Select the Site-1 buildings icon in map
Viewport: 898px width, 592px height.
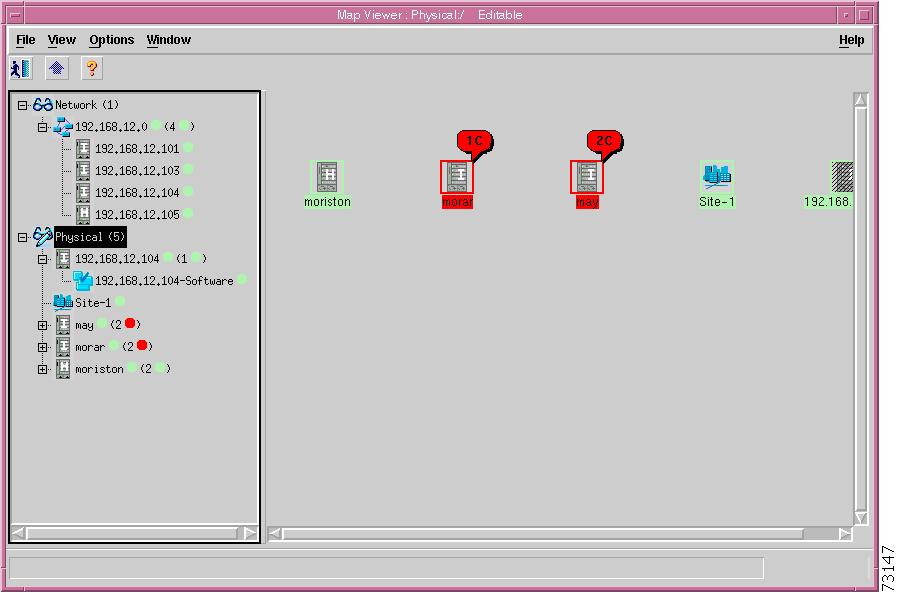[x=716, y=177]
